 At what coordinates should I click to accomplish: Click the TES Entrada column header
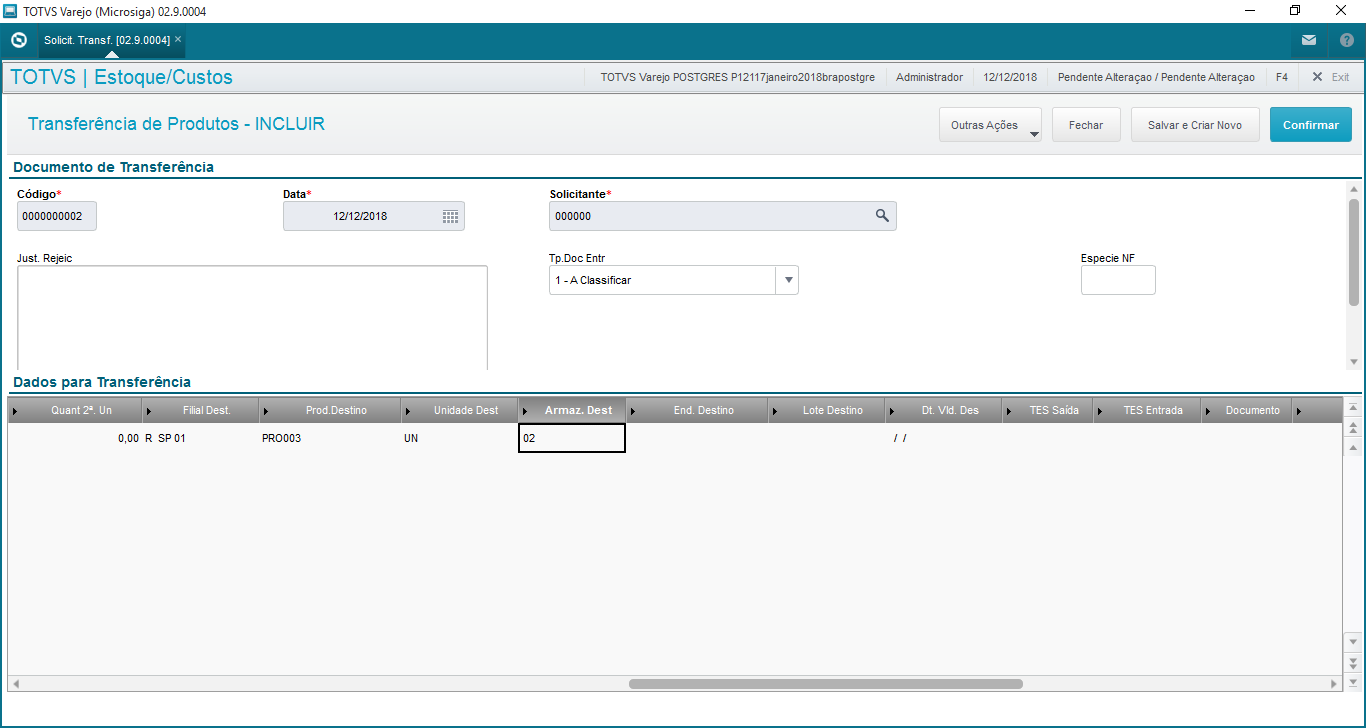coord(1148,410)
